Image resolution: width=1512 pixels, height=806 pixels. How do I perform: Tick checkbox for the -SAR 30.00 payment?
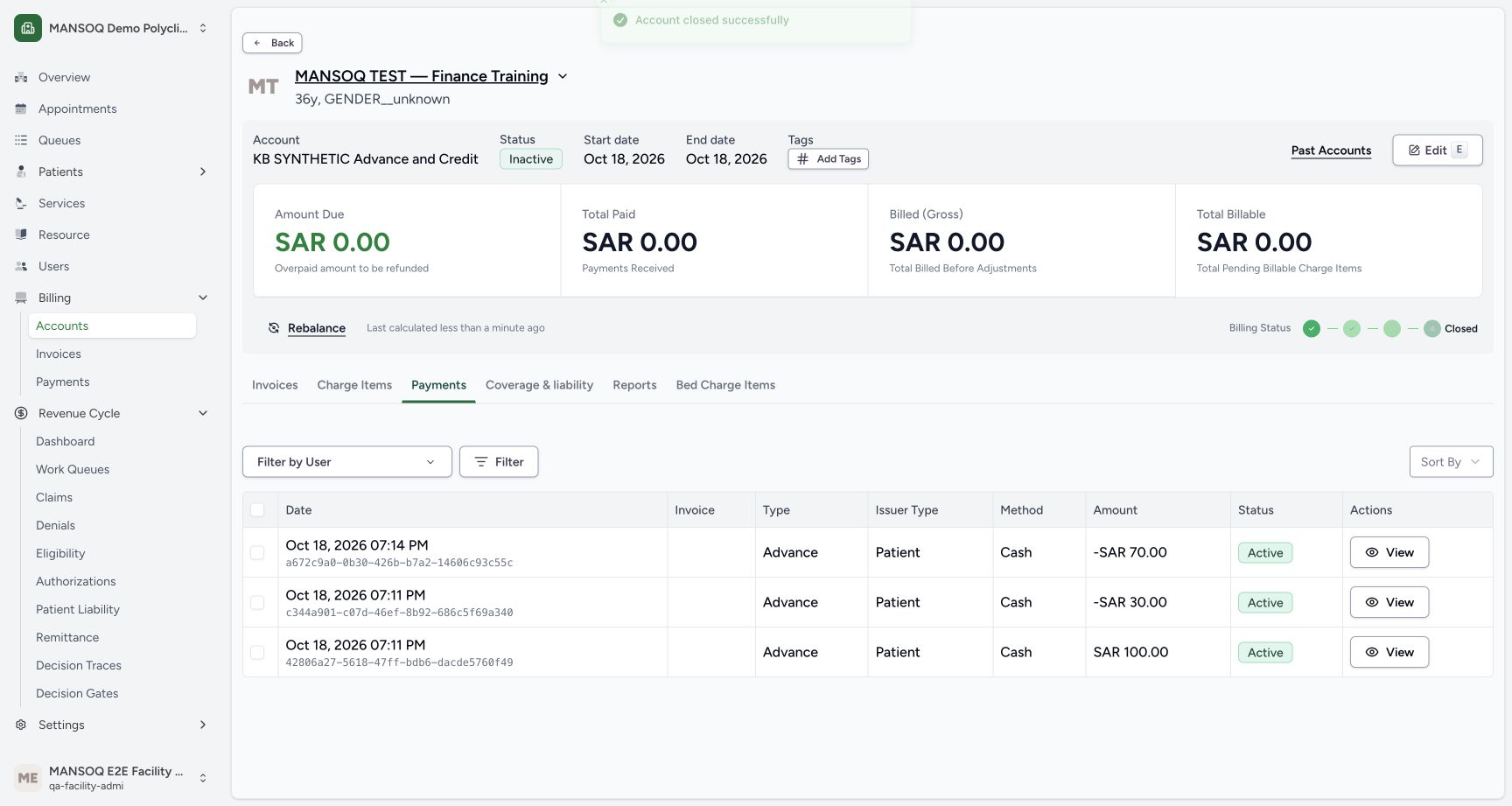click(257, 603)
